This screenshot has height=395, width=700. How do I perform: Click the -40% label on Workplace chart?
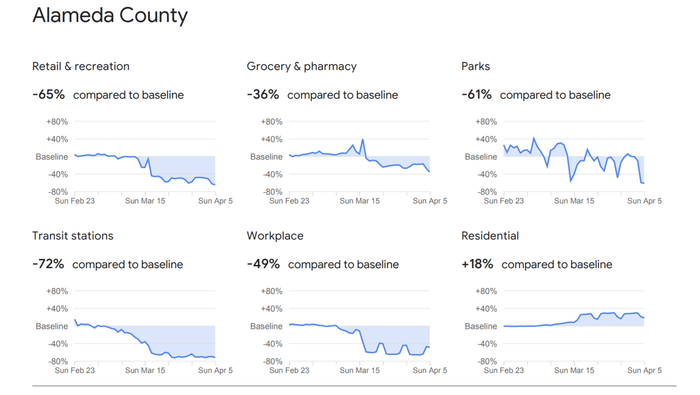272,344
